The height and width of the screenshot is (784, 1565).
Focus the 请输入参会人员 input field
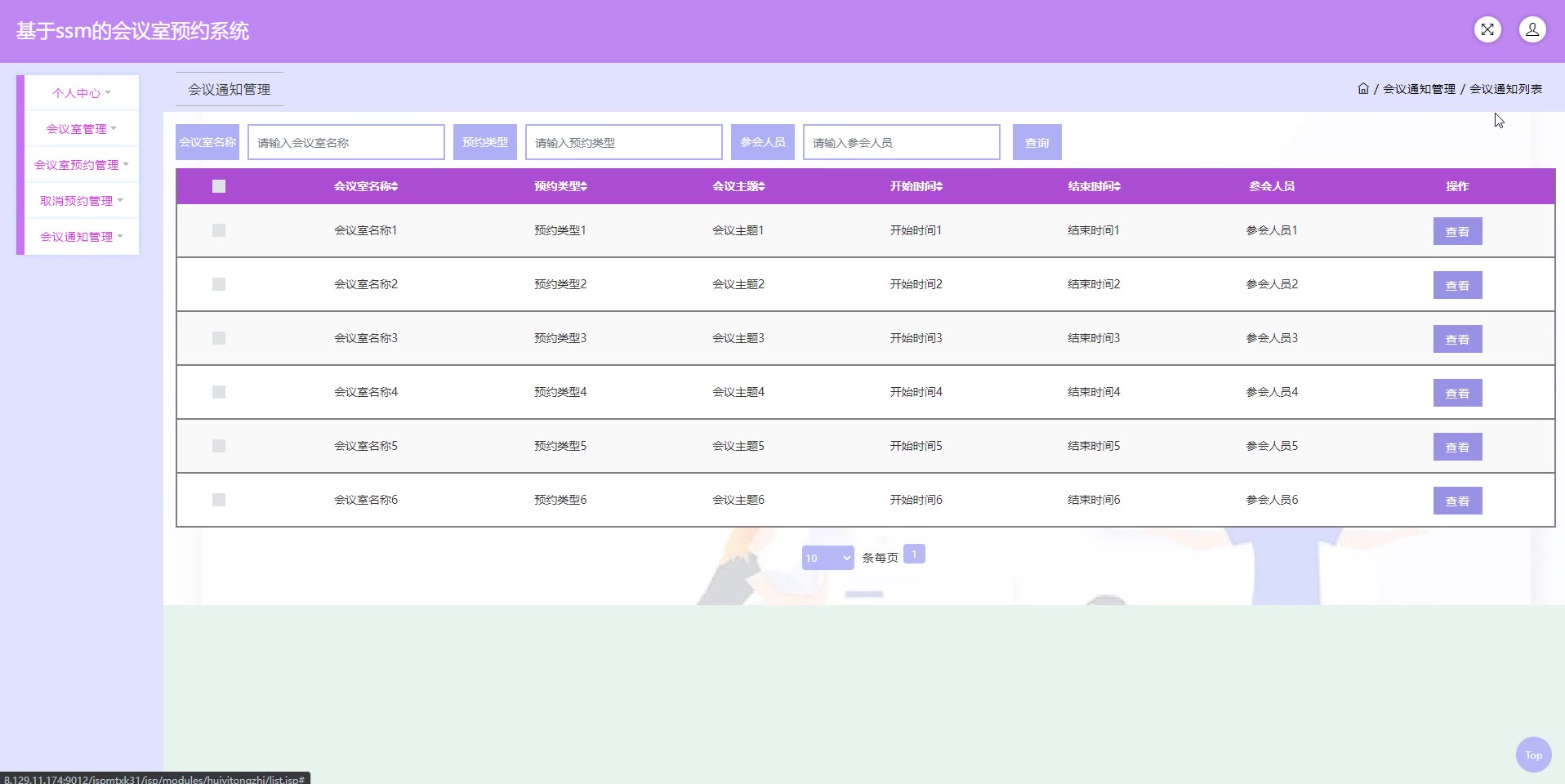[902, 142]
